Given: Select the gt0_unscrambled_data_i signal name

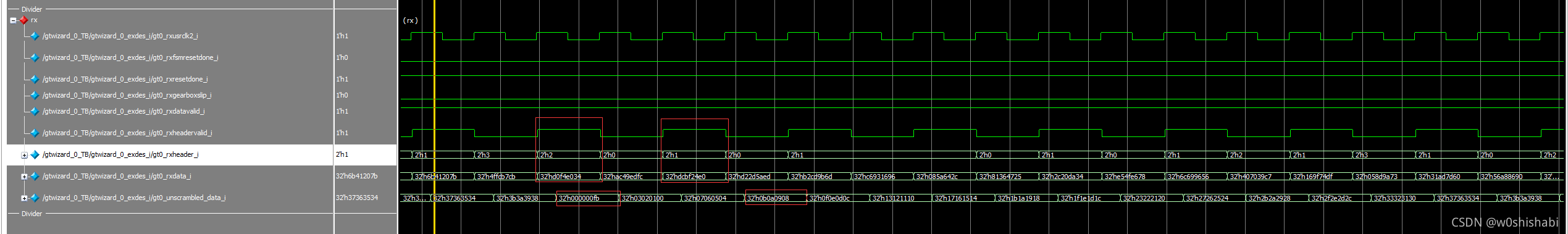Looking at the screenshot, I should point(134,198).
